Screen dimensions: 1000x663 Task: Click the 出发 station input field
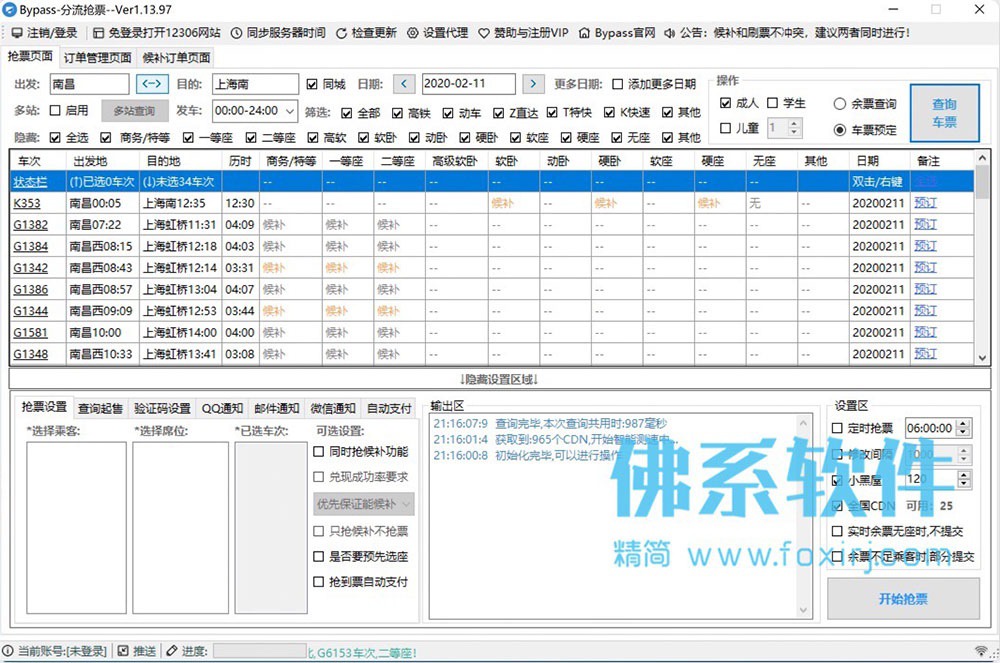point(89,84)
